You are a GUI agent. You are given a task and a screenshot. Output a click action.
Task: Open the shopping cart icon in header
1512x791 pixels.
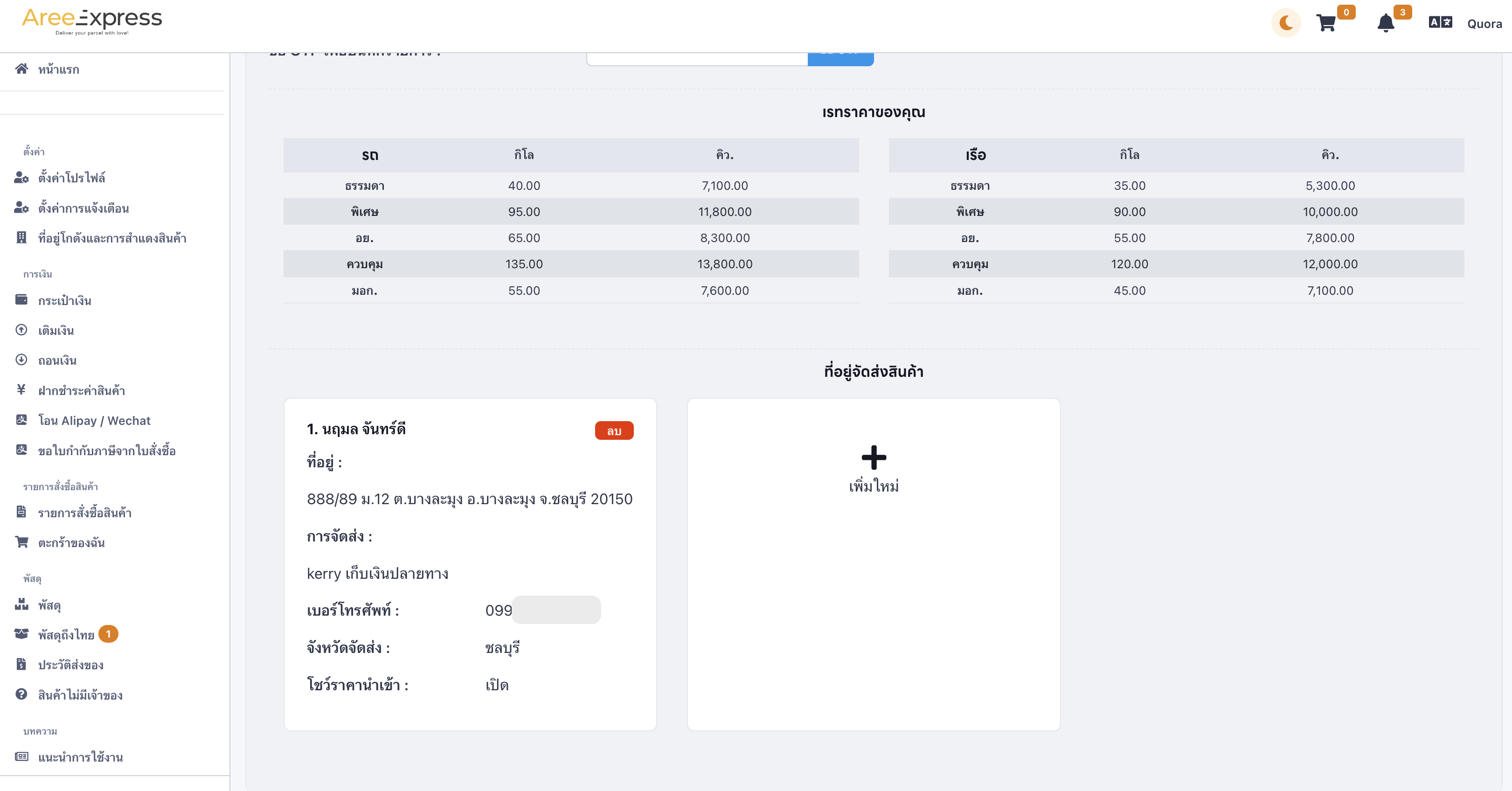tap(1326, 23)
